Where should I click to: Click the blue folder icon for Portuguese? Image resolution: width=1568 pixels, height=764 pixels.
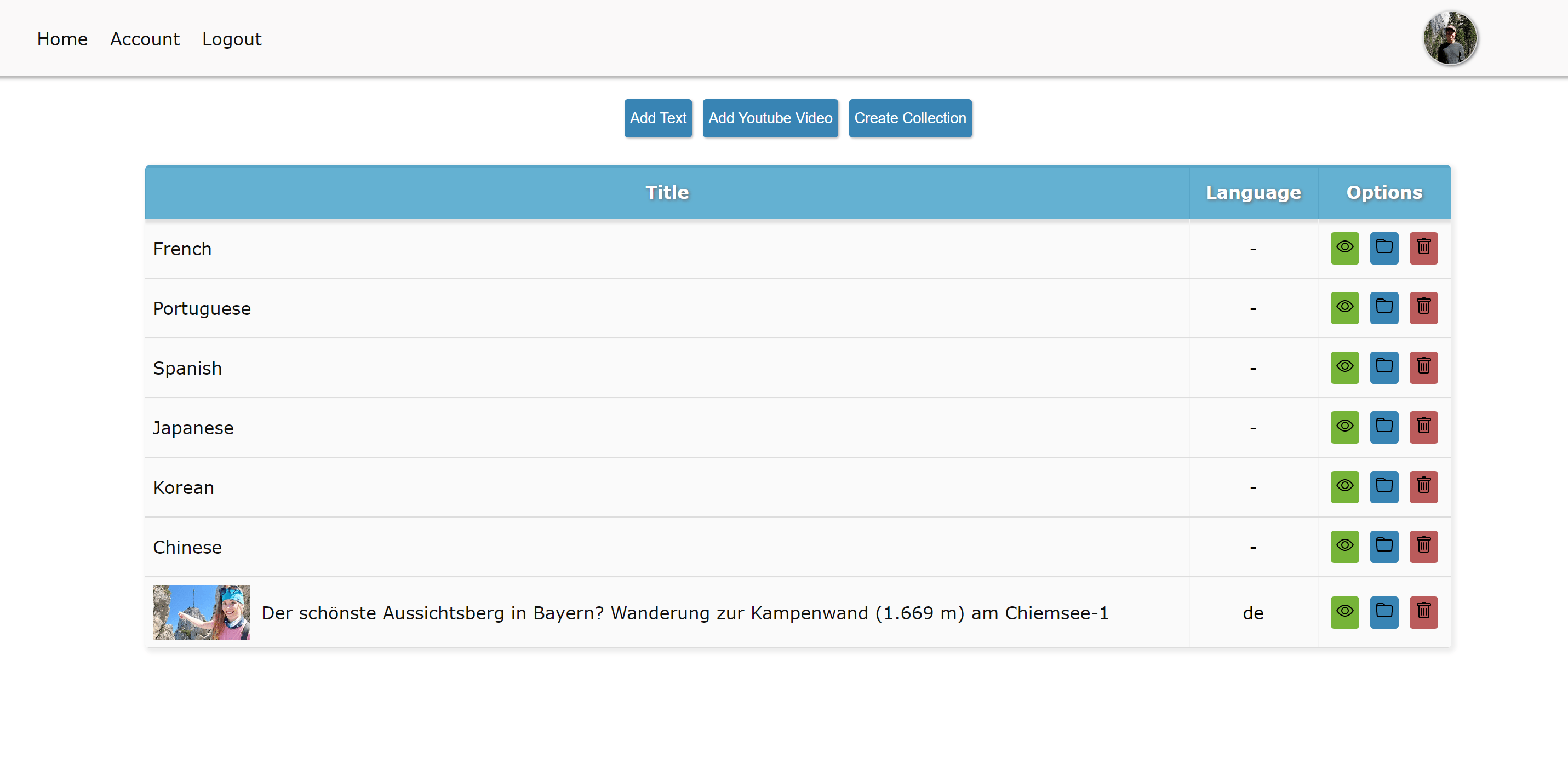point(1383,308)
